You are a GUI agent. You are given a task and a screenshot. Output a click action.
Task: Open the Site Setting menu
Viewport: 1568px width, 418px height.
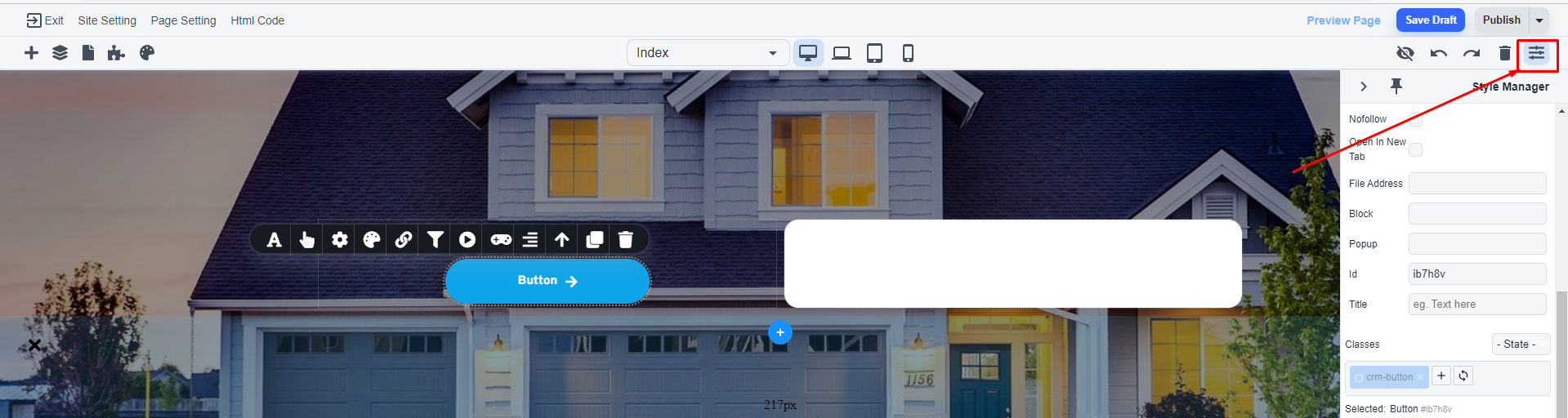tap(107, 20)
